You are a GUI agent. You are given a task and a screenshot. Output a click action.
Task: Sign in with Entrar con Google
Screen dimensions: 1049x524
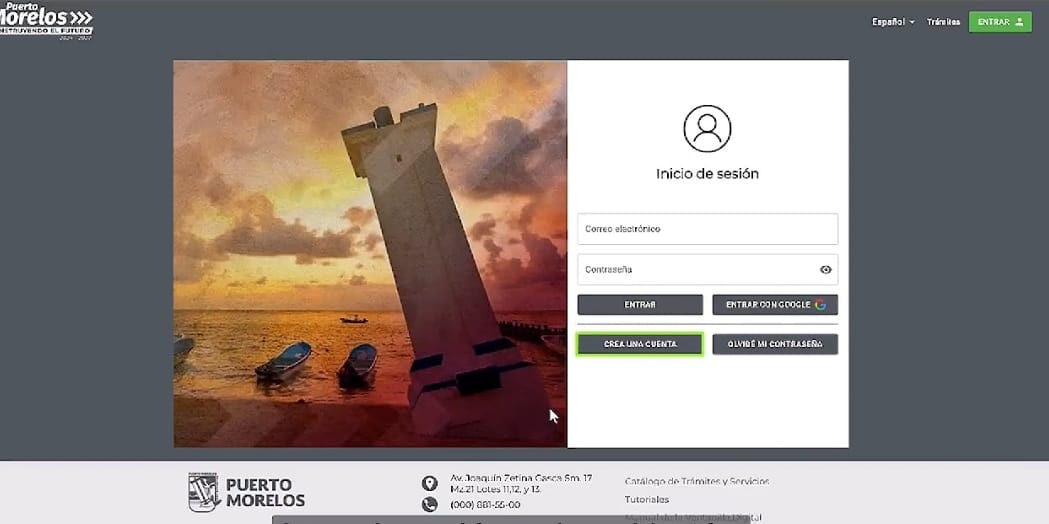[774, 305]
